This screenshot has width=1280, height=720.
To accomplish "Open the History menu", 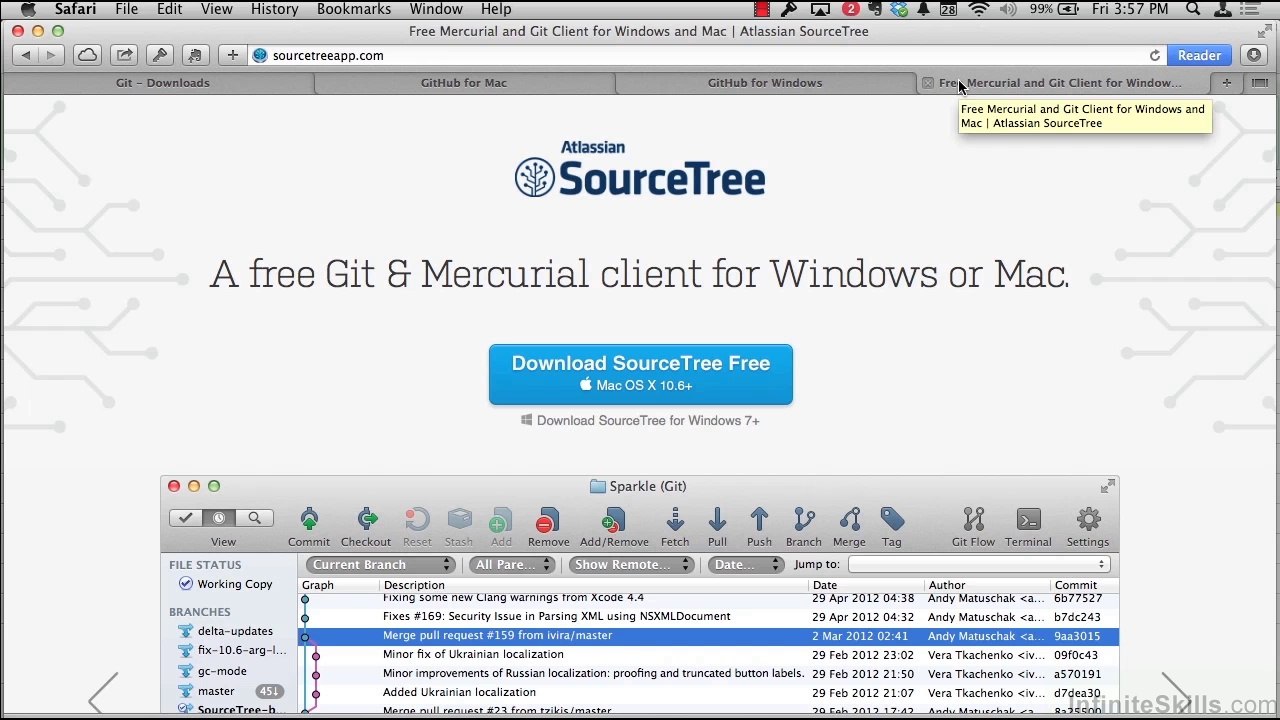I will [274, 9].
